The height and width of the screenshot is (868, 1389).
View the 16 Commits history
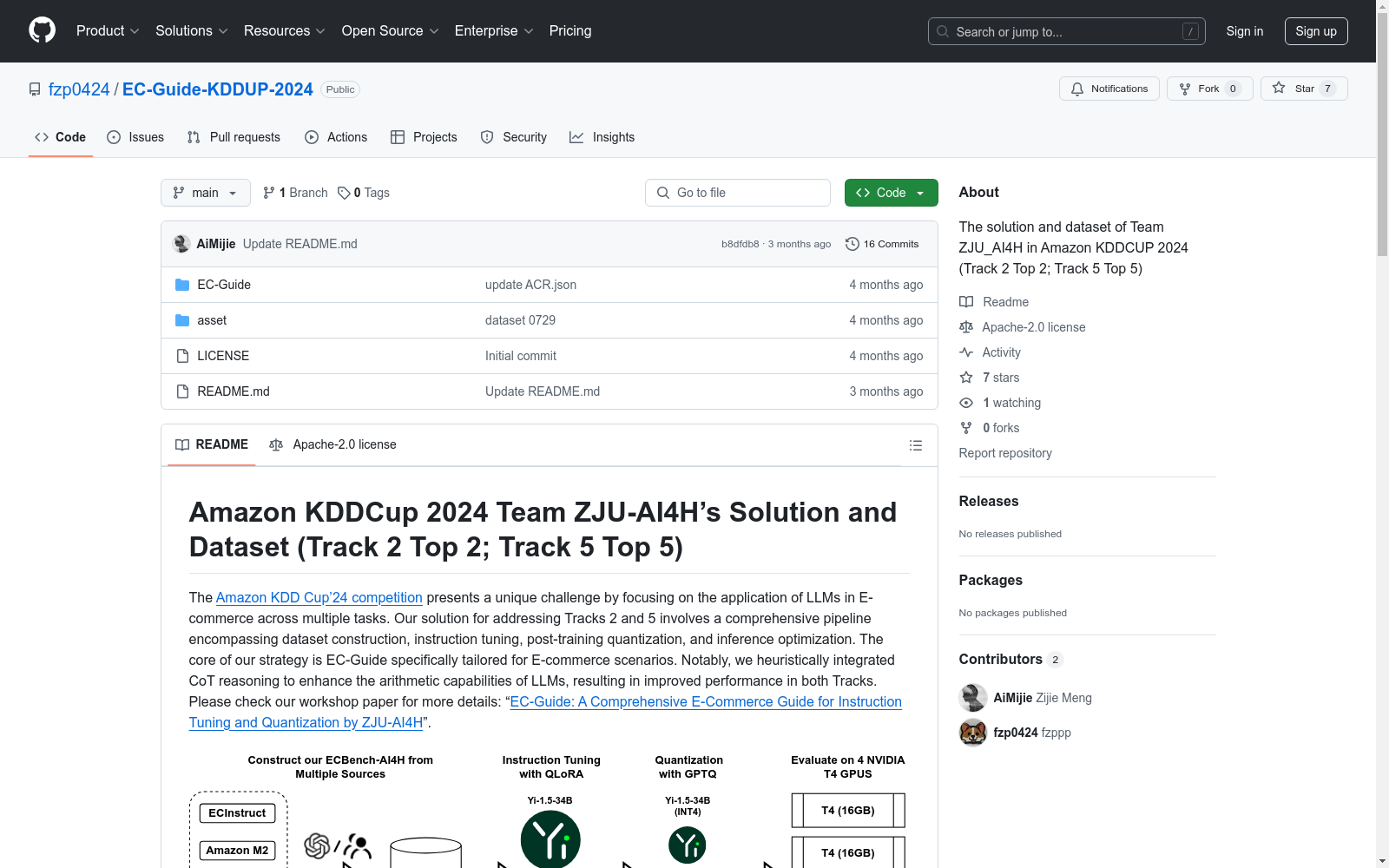coord(882,244)
